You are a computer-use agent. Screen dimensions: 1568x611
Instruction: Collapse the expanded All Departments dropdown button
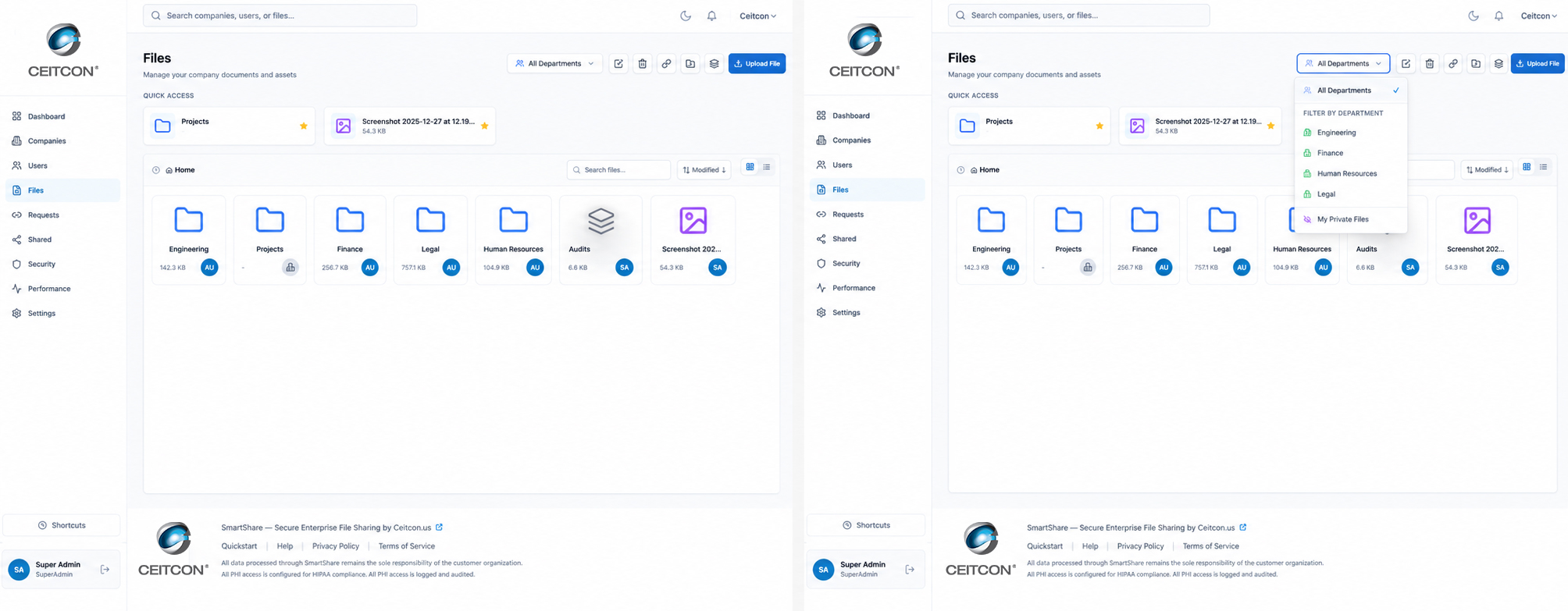(1343, 64)
